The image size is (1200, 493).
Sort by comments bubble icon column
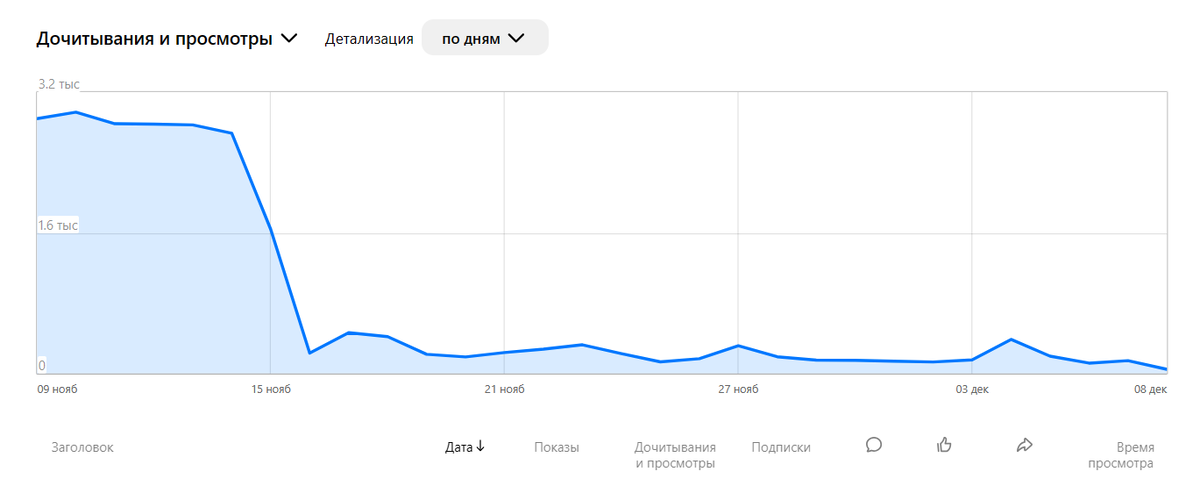pyautogui.click(x=873, y=445)
